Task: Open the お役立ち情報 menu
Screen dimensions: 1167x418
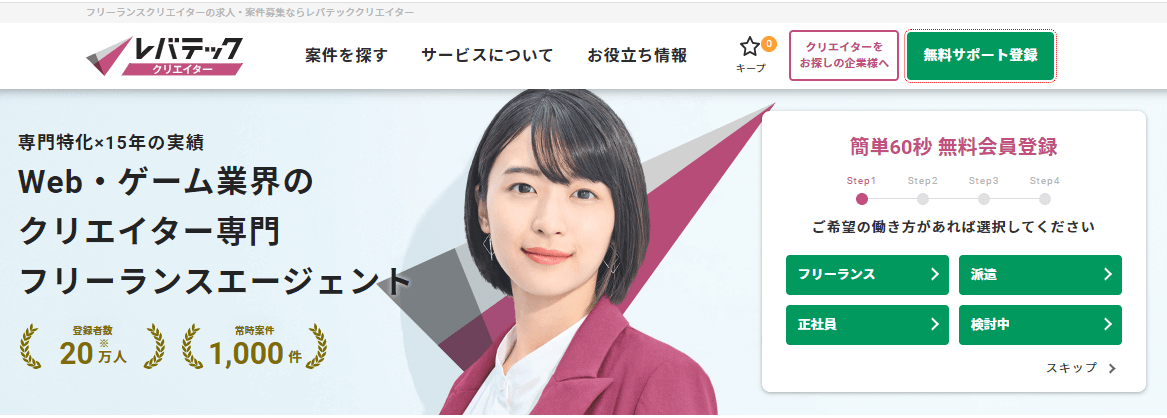Action: [637, 56]
